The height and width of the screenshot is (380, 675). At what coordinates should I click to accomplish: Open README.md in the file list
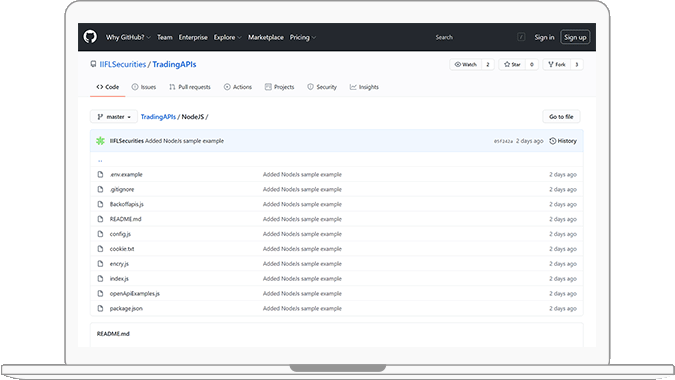point(125,219)
